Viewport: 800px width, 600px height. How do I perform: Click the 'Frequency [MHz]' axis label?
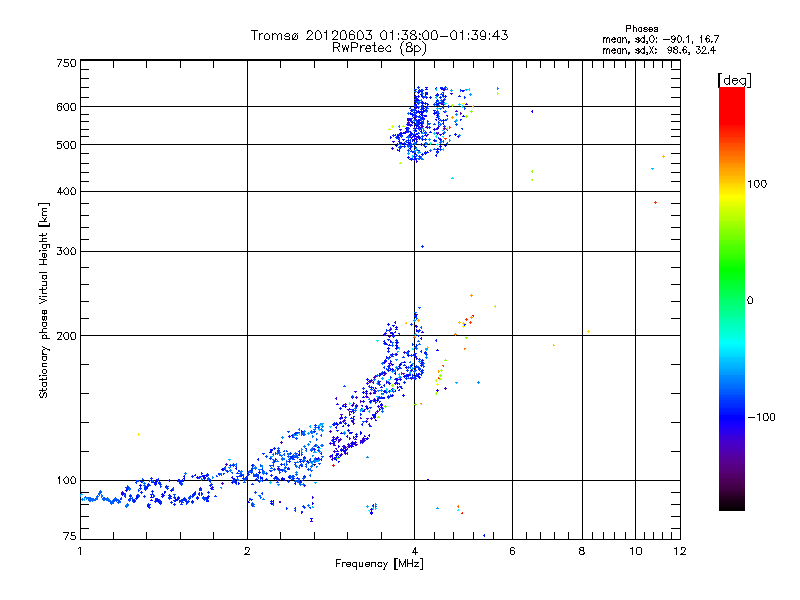[x=379, y=564]
